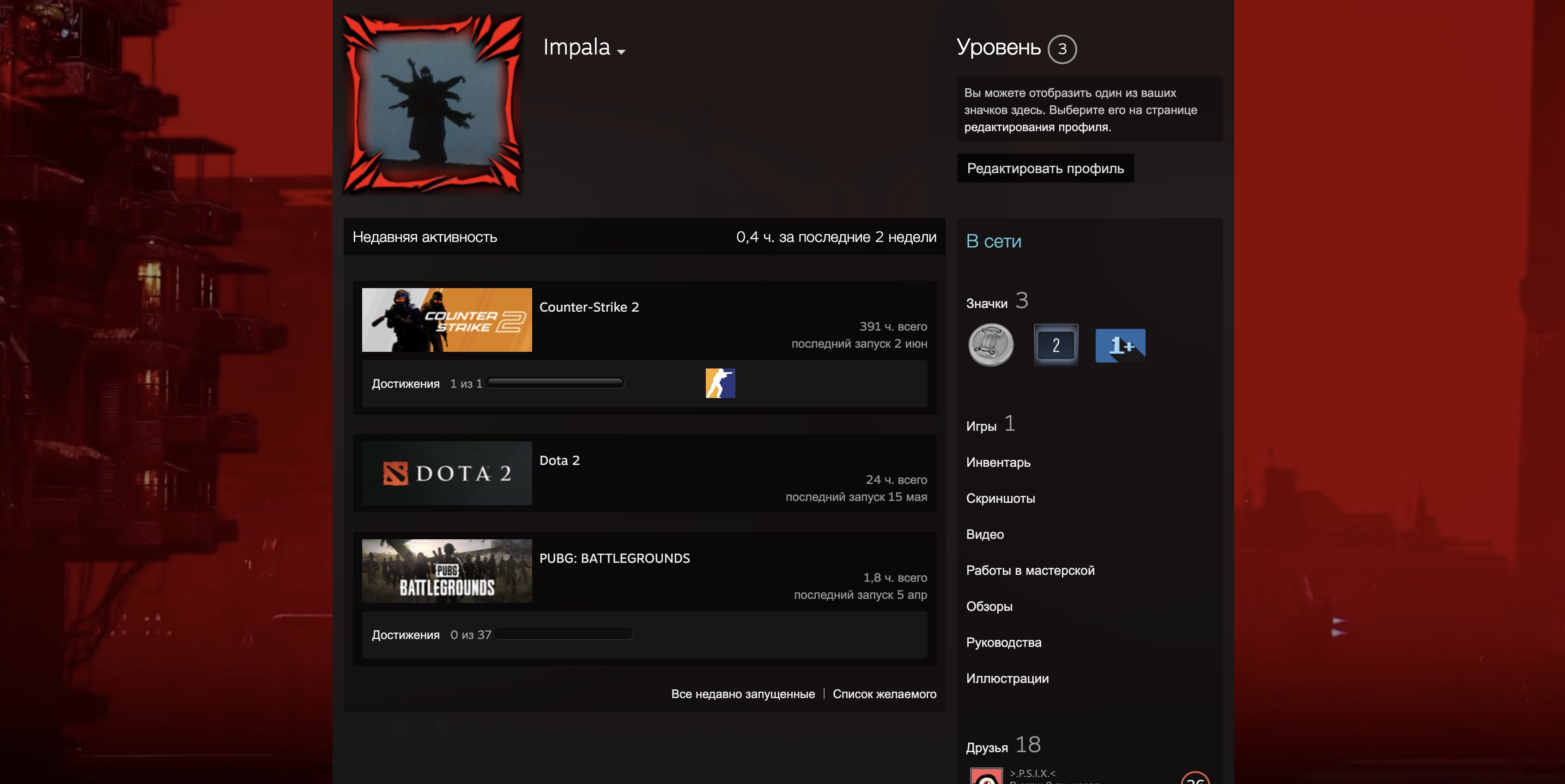1565x784 pixels.
Task: Click '0,4 ч. за последние 2 недели' text
Action: click(836, 237)
